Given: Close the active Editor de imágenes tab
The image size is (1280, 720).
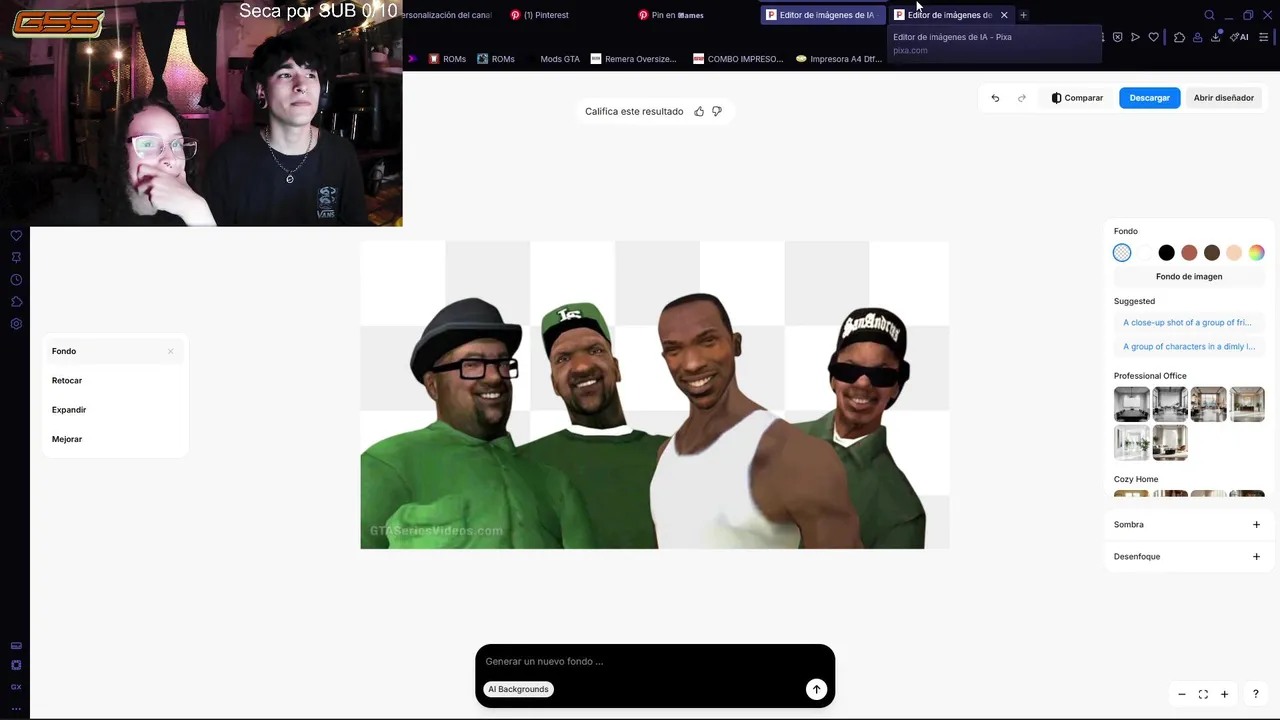Looking at the screenshot, I should click(x=1004, y=15).
